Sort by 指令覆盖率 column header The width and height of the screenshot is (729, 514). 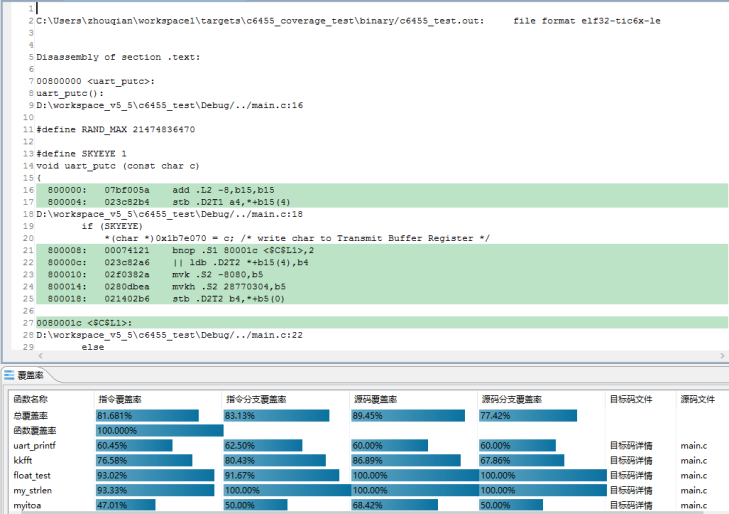[x=120, y=399]
